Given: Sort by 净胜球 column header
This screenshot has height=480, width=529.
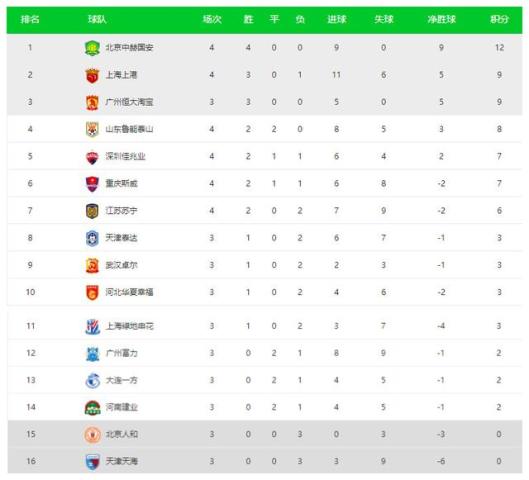Looking at the screenshot, I should click(x=441, y=19).
